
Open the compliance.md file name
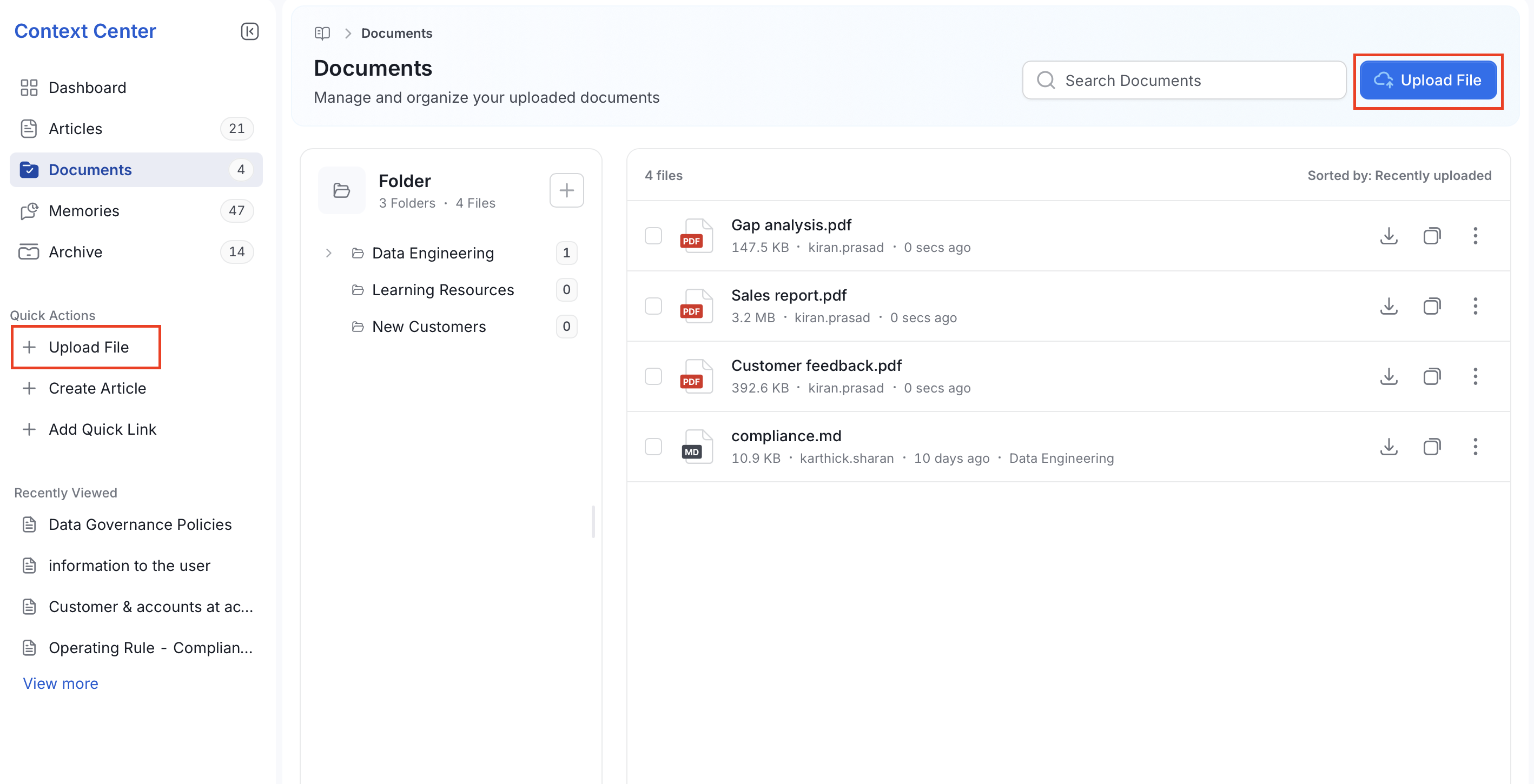pos(786,436)
